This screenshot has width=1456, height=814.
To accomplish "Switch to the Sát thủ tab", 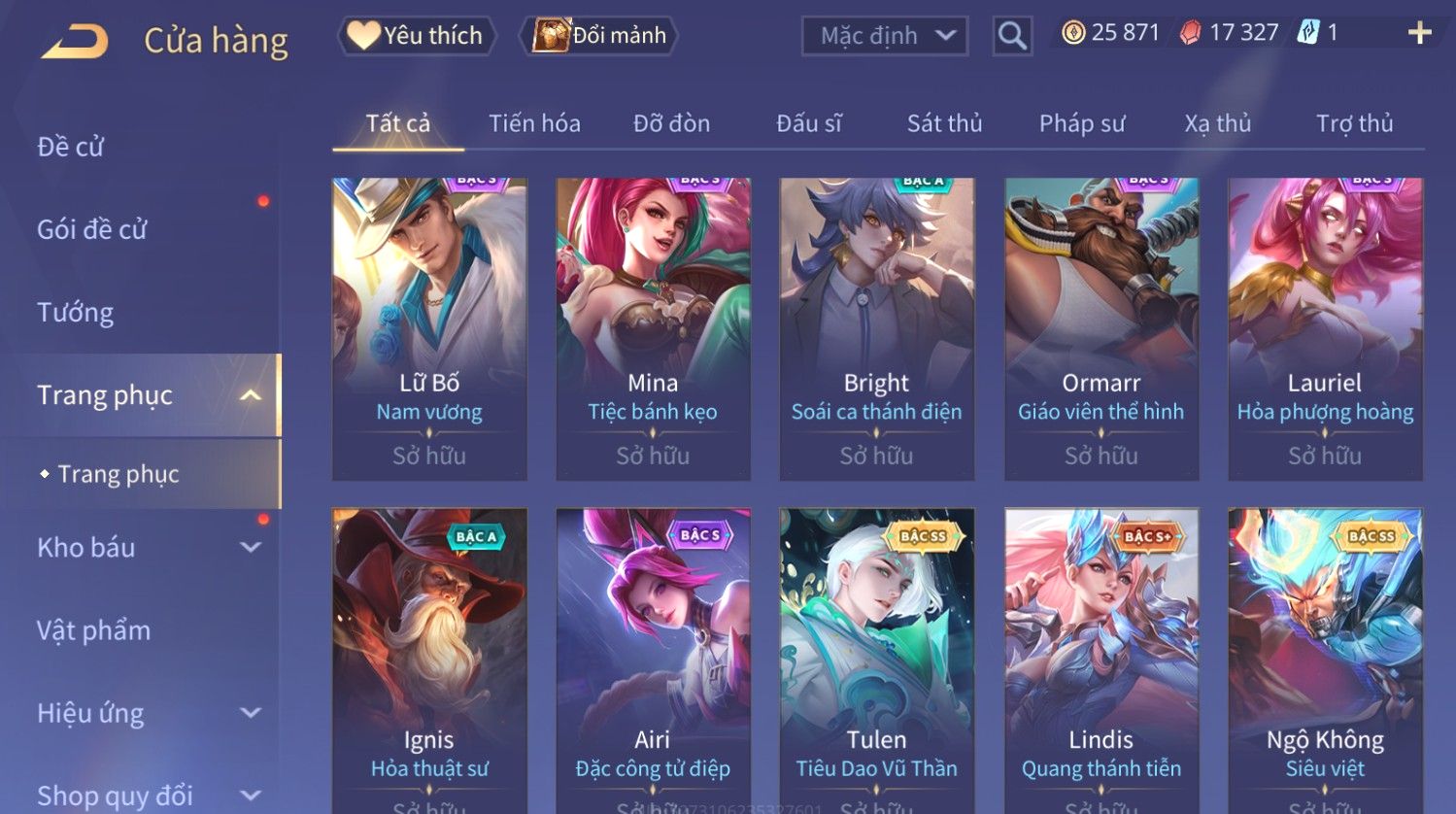I will [x=944, y=123].
